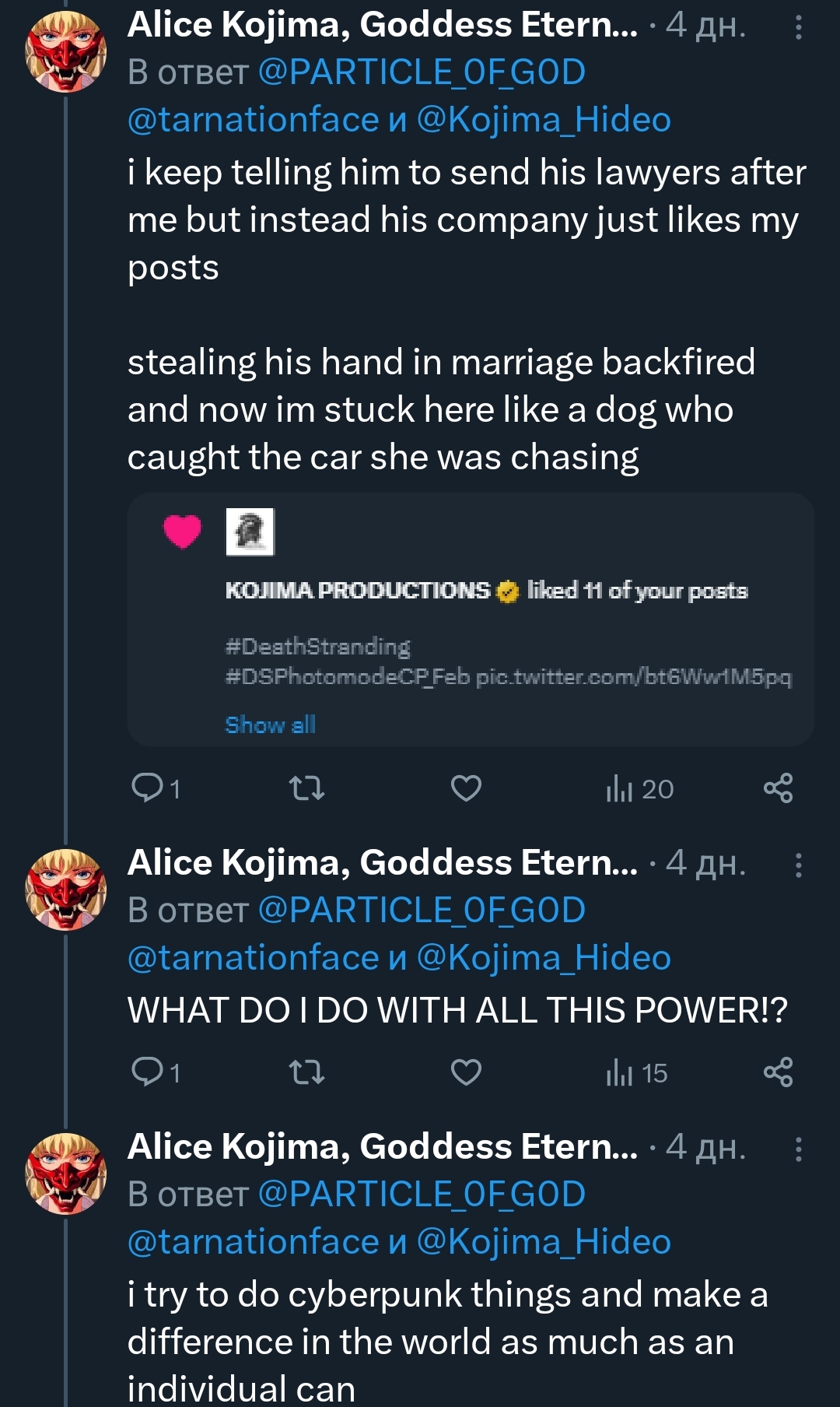Like the tweet about stealing his hand
Image resolution: width=840 pixels, height=1407 pixels.
coord(466,788)
